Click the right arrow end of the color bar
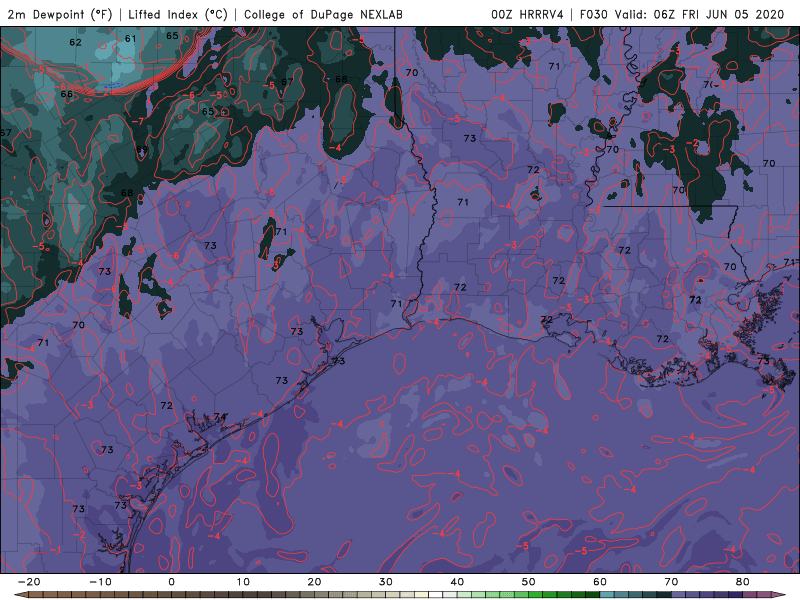This screenshot has width=800, height=600. pos(780,595)
